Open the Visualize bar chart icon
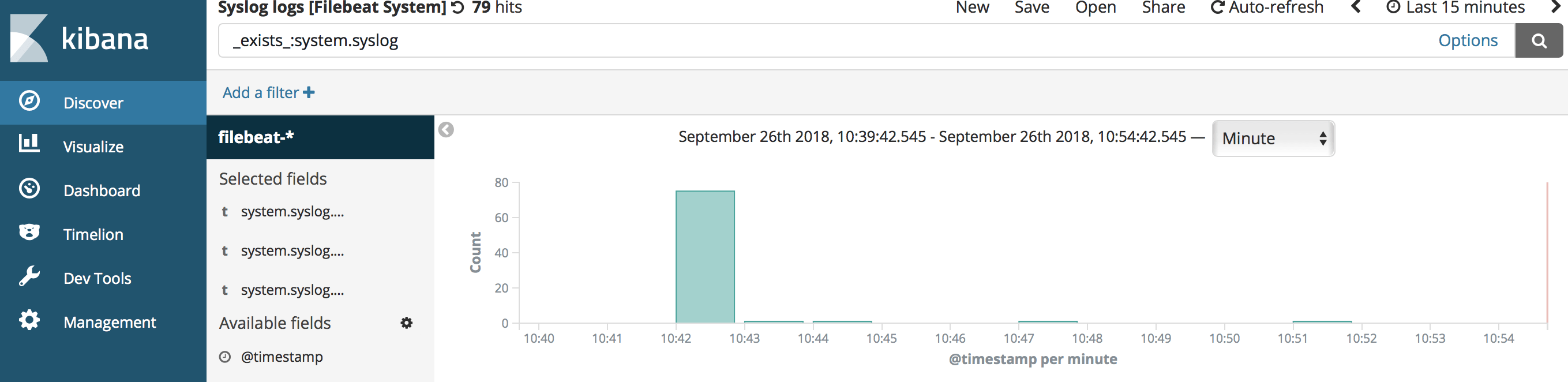This screenshot has height=382, width=1568. (x=29, y=144)
